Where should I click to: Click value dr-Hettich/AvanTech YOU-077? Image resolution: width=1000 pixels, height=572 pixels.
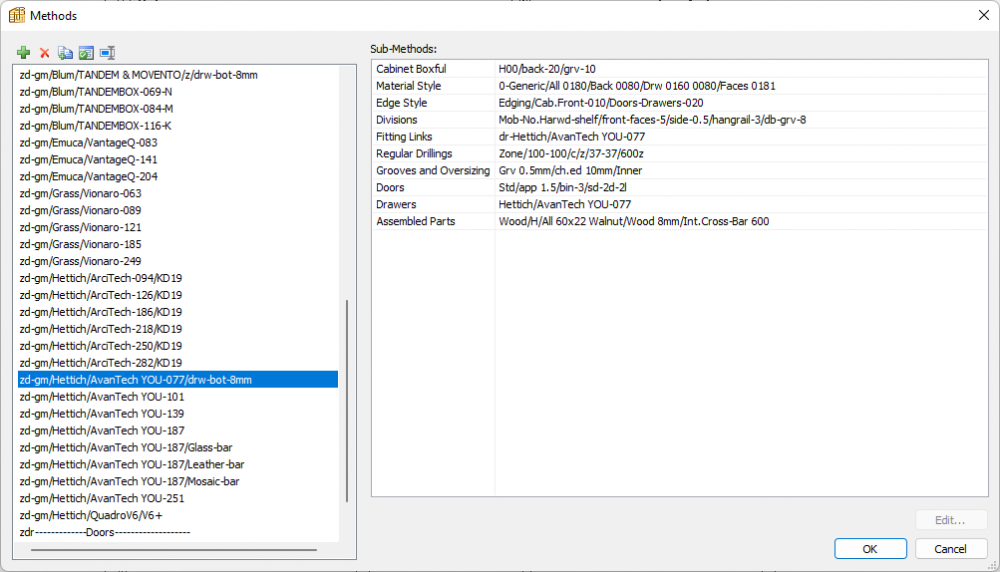pyautogui.click(x=572, y=136)
